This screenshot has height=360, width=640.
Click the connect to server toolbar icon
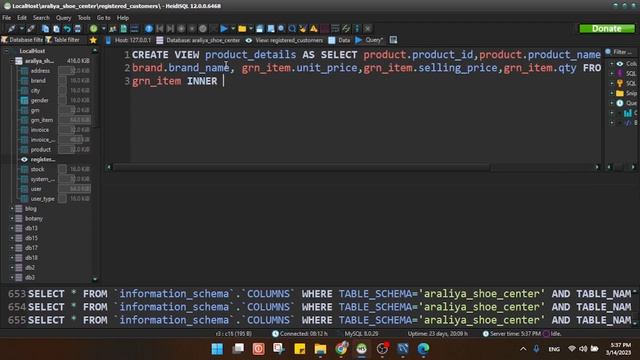coord(11,29)
